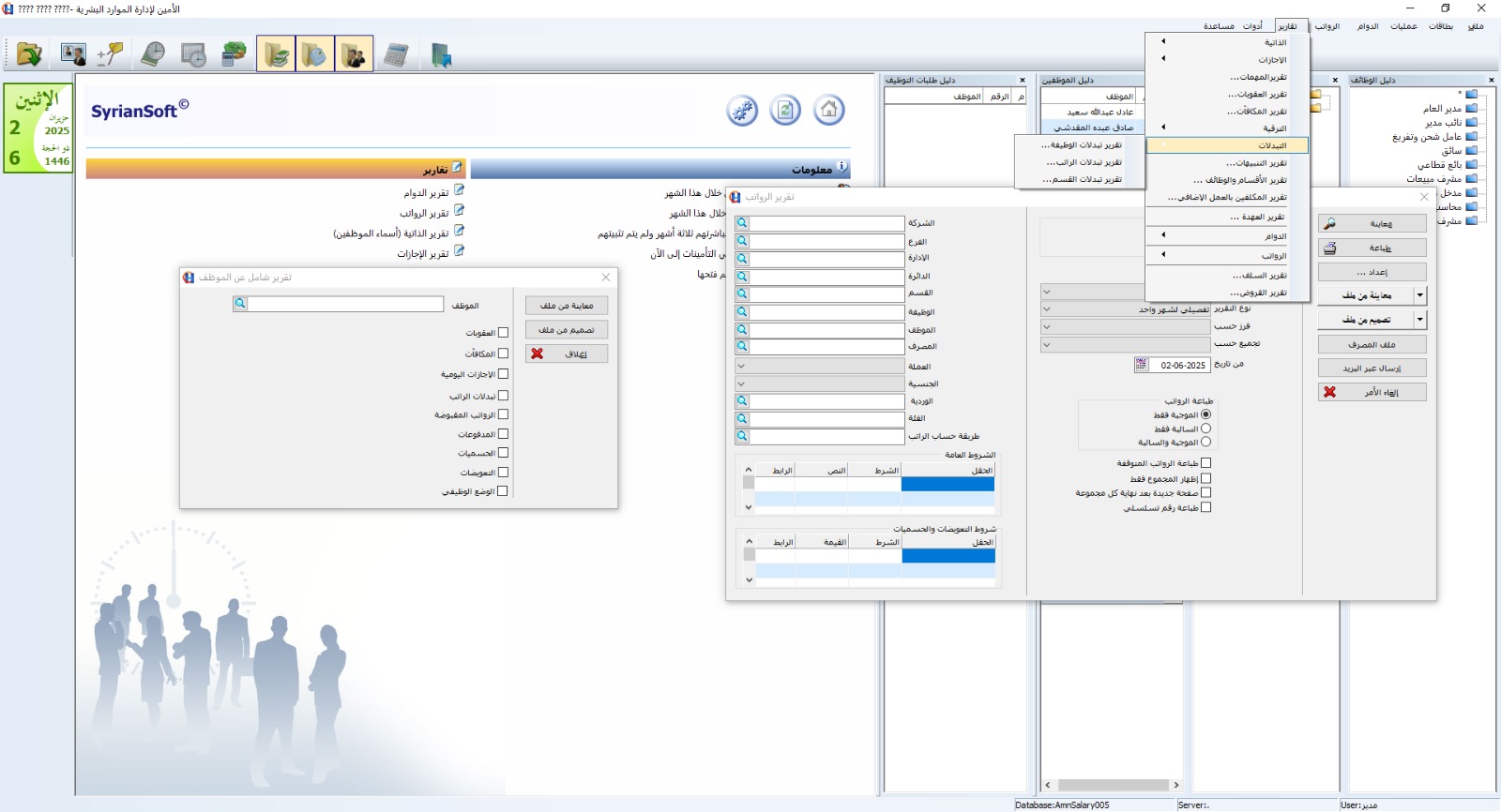Select the السالبة فقط radio option
This screenshot has width=1501, height=812.
1206,429
